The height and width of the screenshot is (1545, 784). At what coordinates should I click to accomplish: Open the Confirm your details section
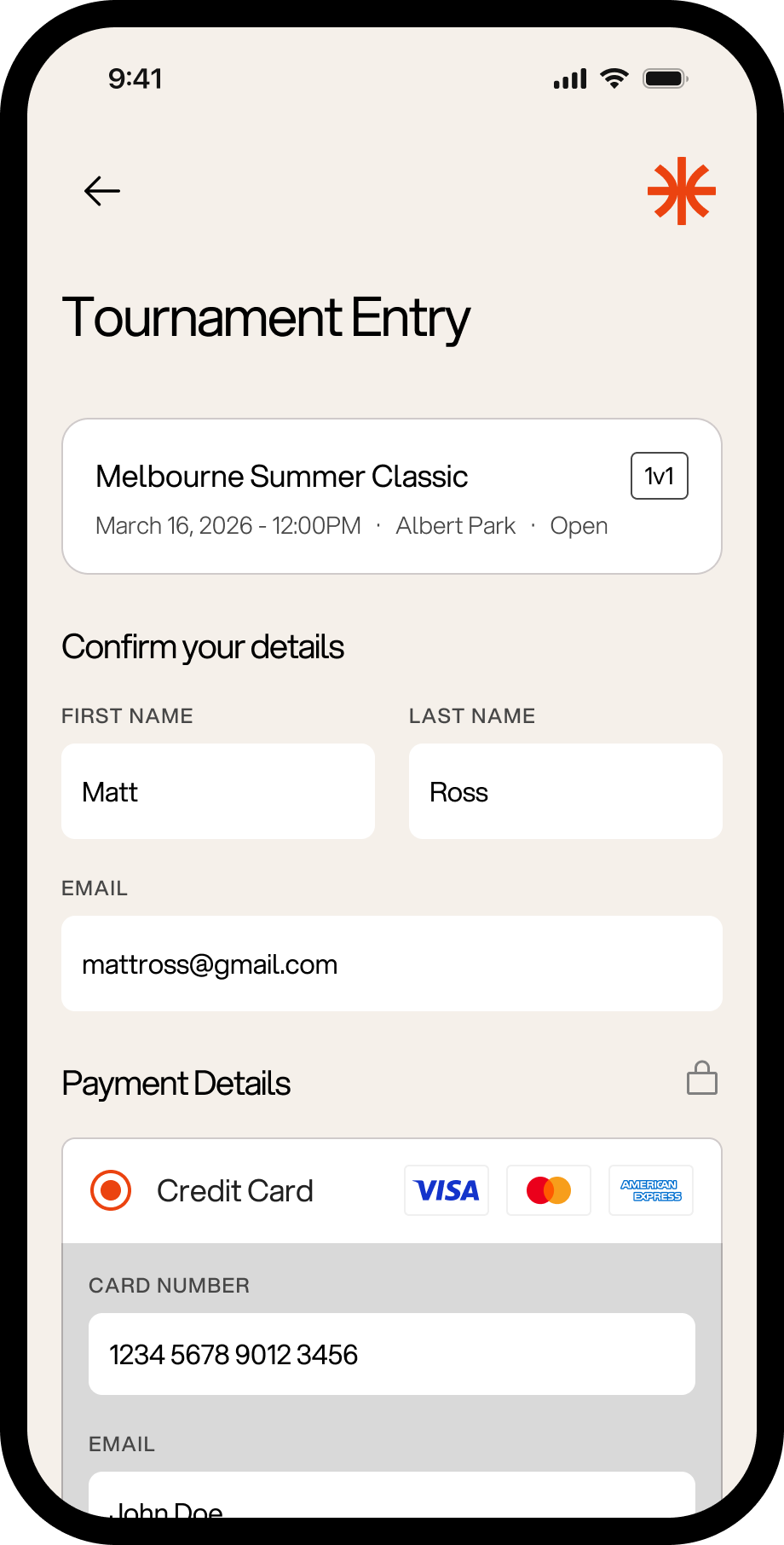tap(202, 646)
